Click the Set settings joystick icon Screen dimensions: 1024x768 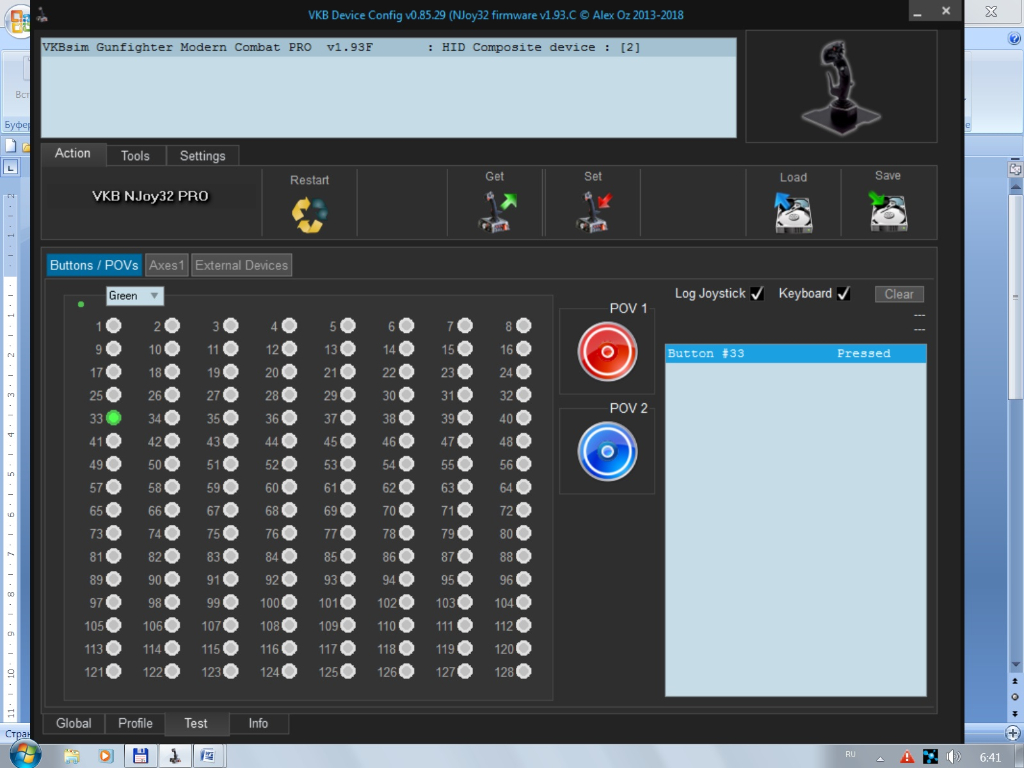point(593,213)
